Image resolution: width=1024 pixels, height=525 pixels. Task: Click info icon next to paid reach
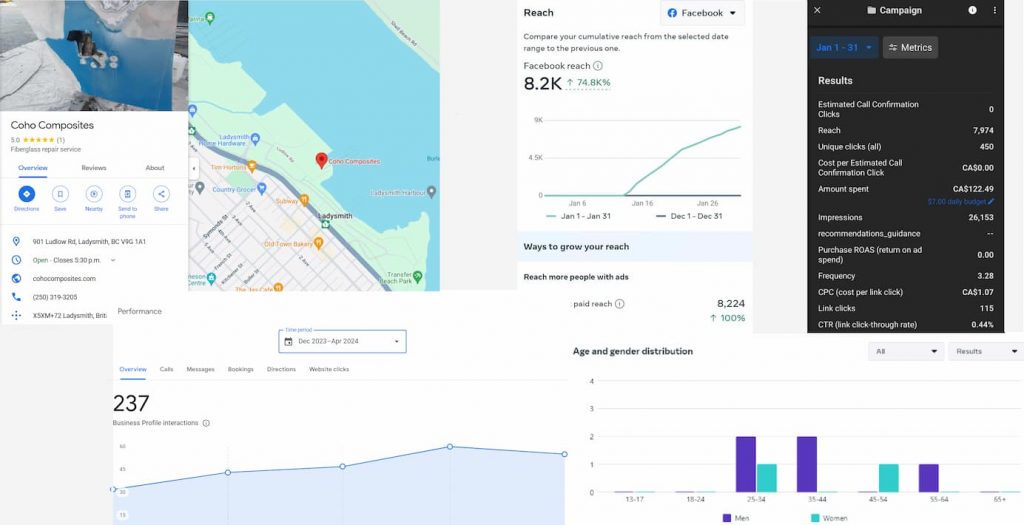coord(619,303)
